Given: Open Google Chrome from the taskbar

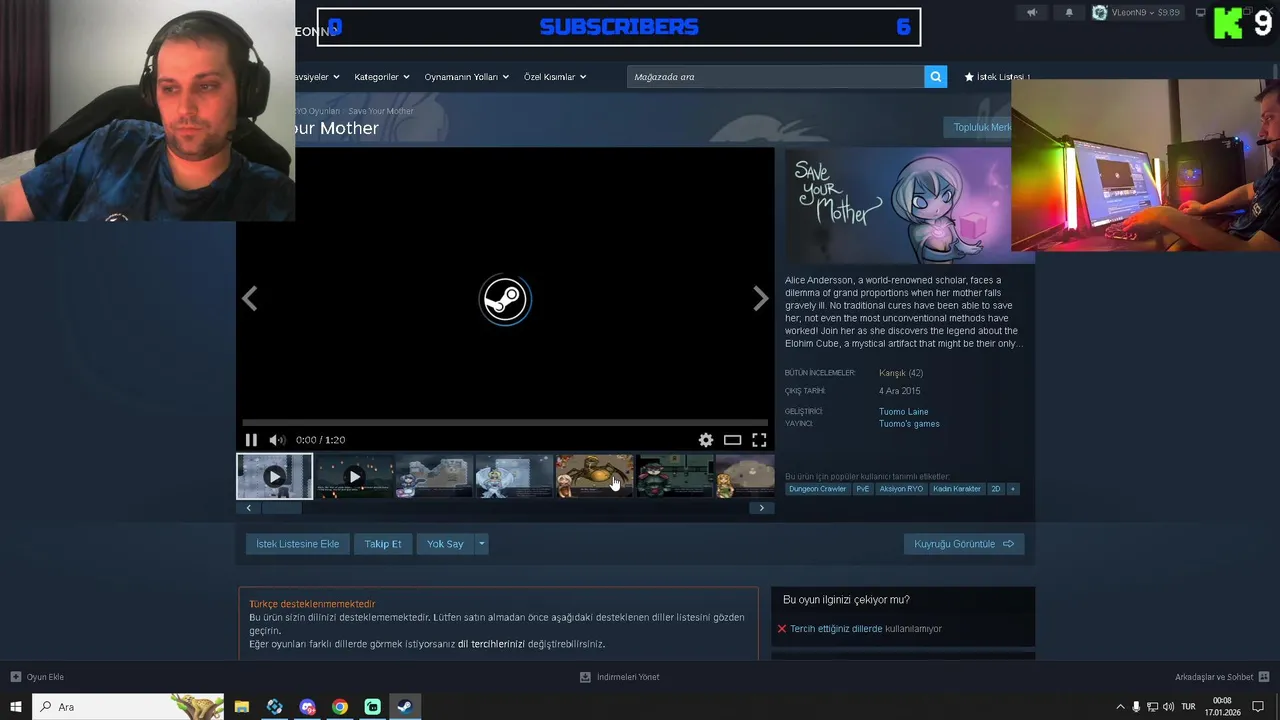Looking at the screenshot, I should pyautogui.click(x=340, y=707).
